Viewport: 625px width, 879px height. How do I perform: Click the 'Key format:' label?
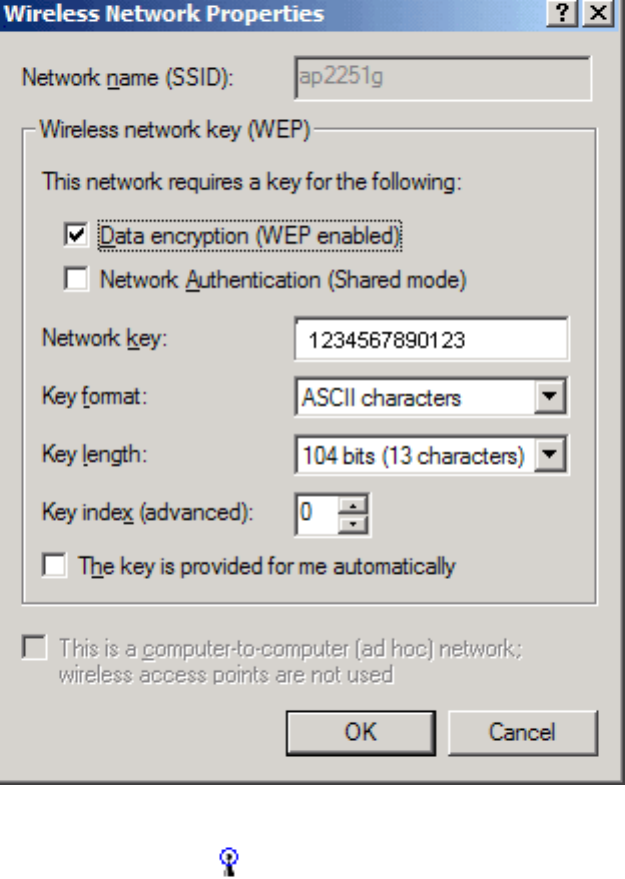coord(94,397)
